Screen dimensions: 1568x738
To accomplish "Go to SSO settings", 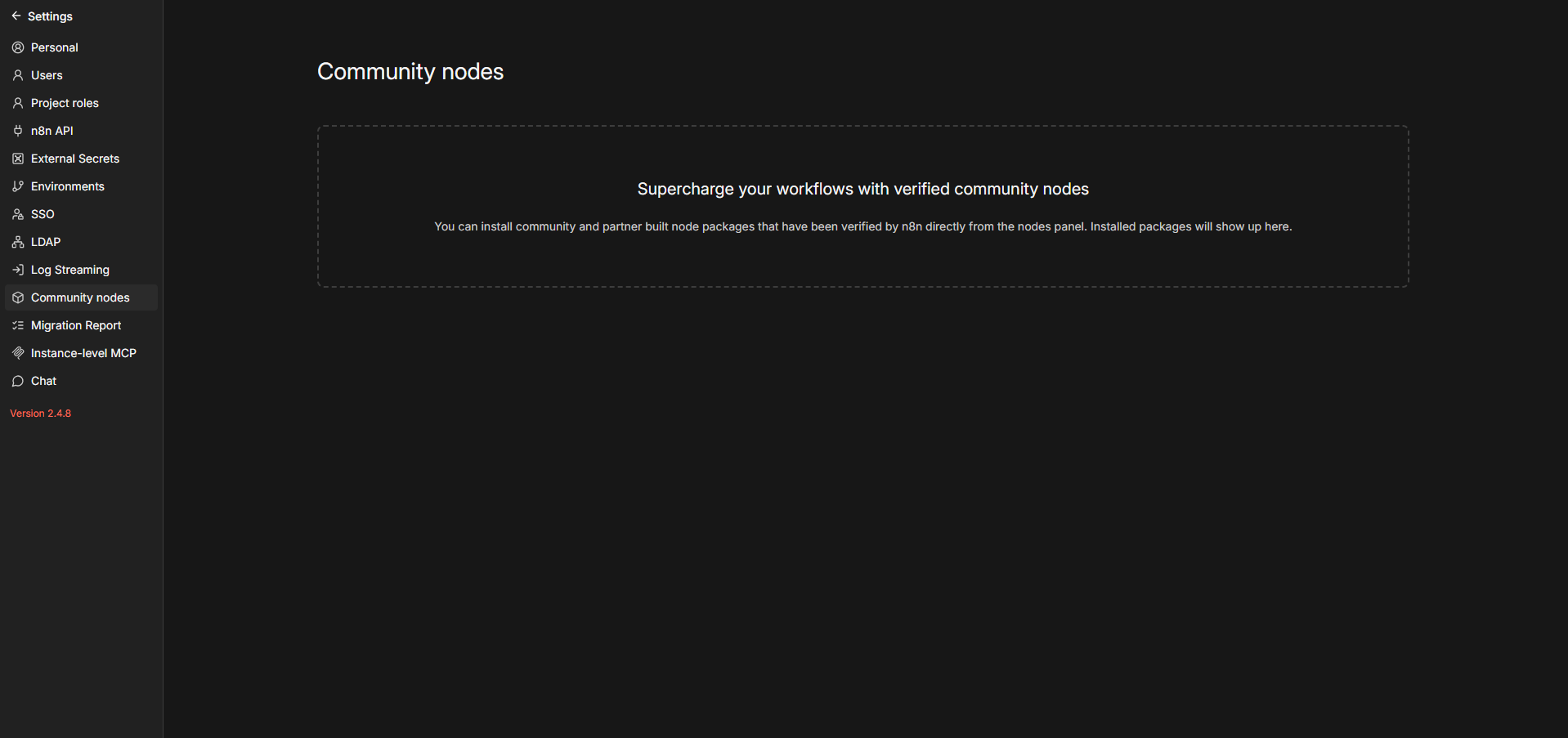I will 43,214.
